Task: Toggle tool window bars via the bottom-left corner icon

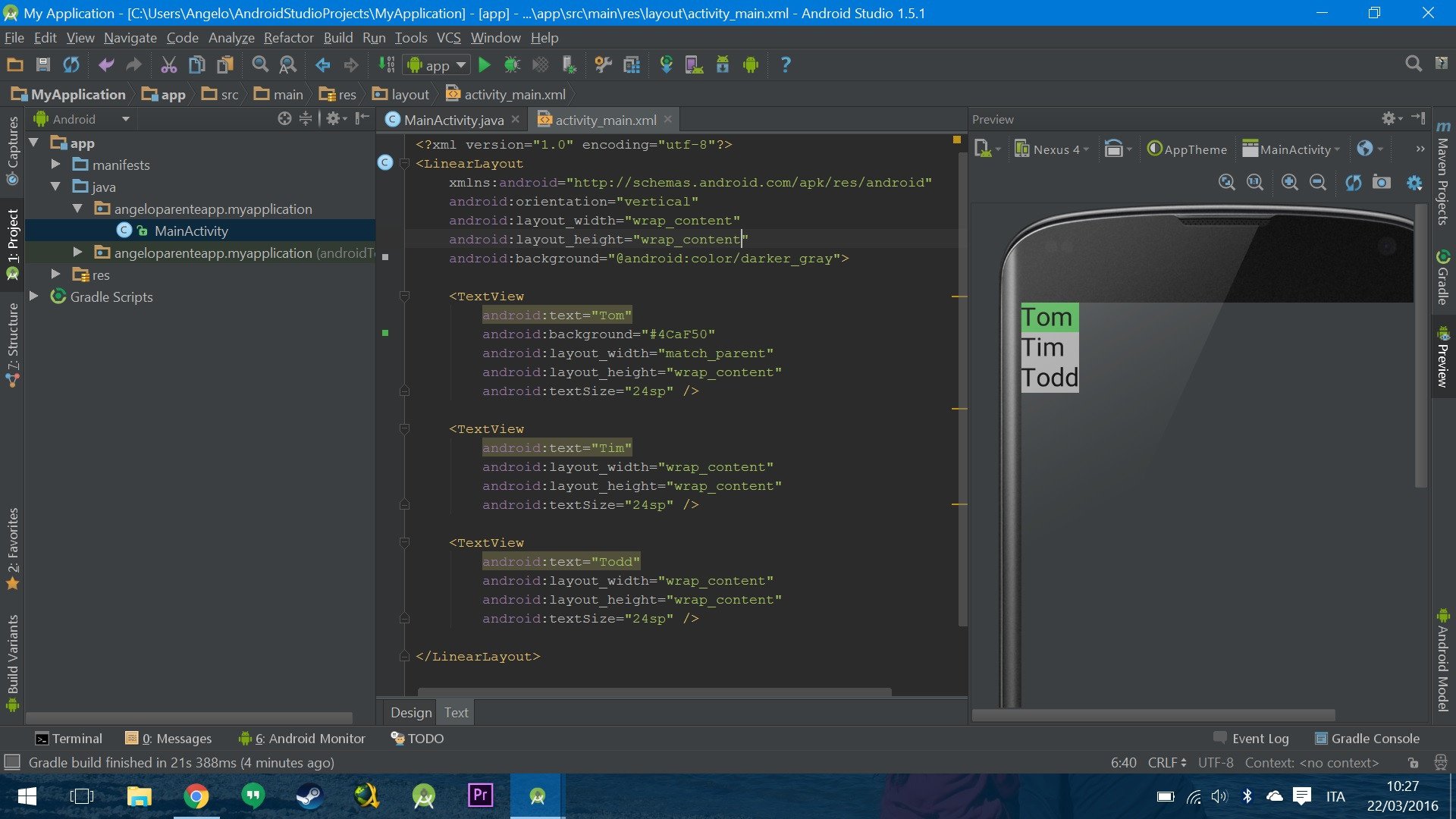Action: pos(12,762)
